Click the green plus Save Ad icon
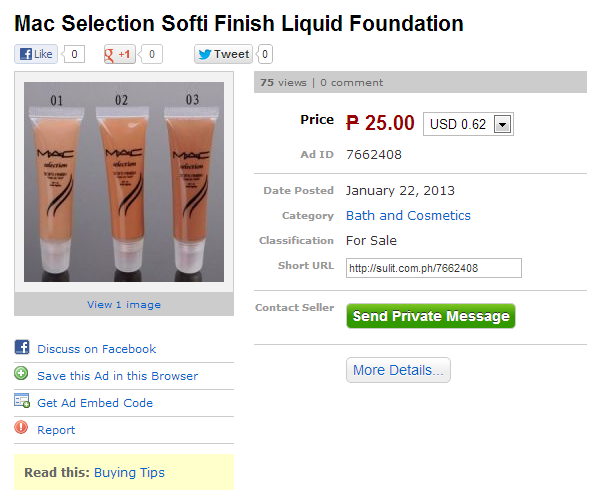This screenshot has height=501, width=602. 22,375
